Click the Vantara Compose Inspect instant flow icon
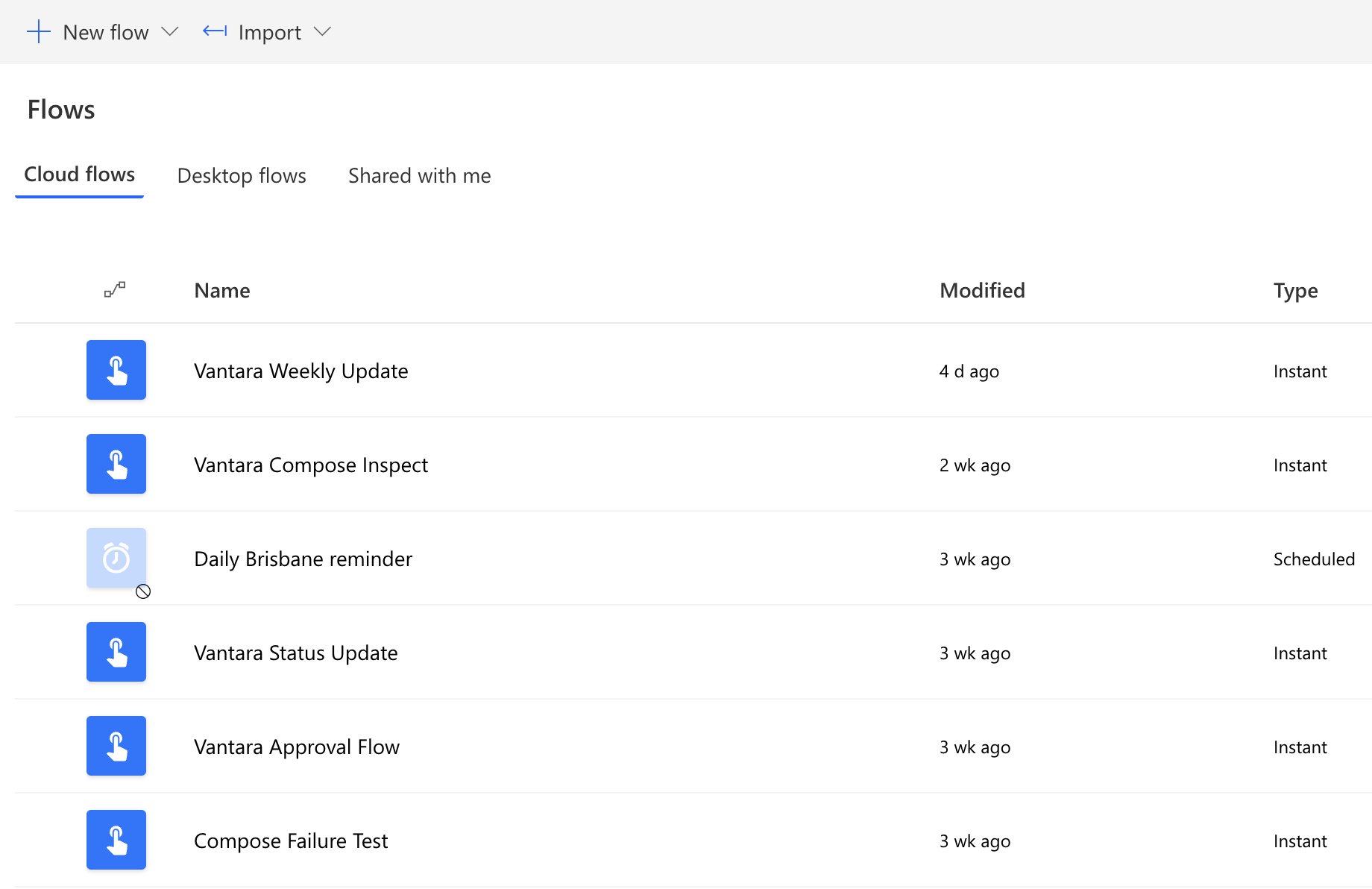The height and width of the screenshot is (889, 1372). [116, 464]
